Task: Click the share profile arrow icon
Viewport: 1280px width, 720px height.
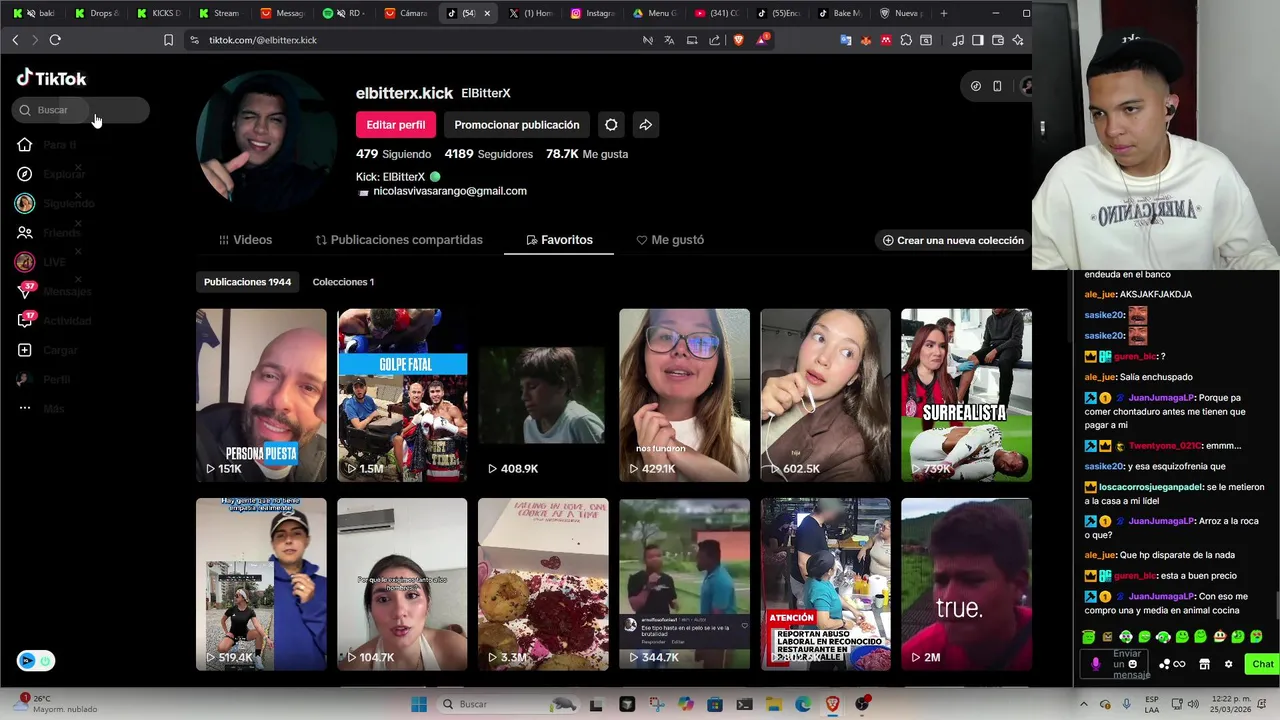Action: pos(646,125)
